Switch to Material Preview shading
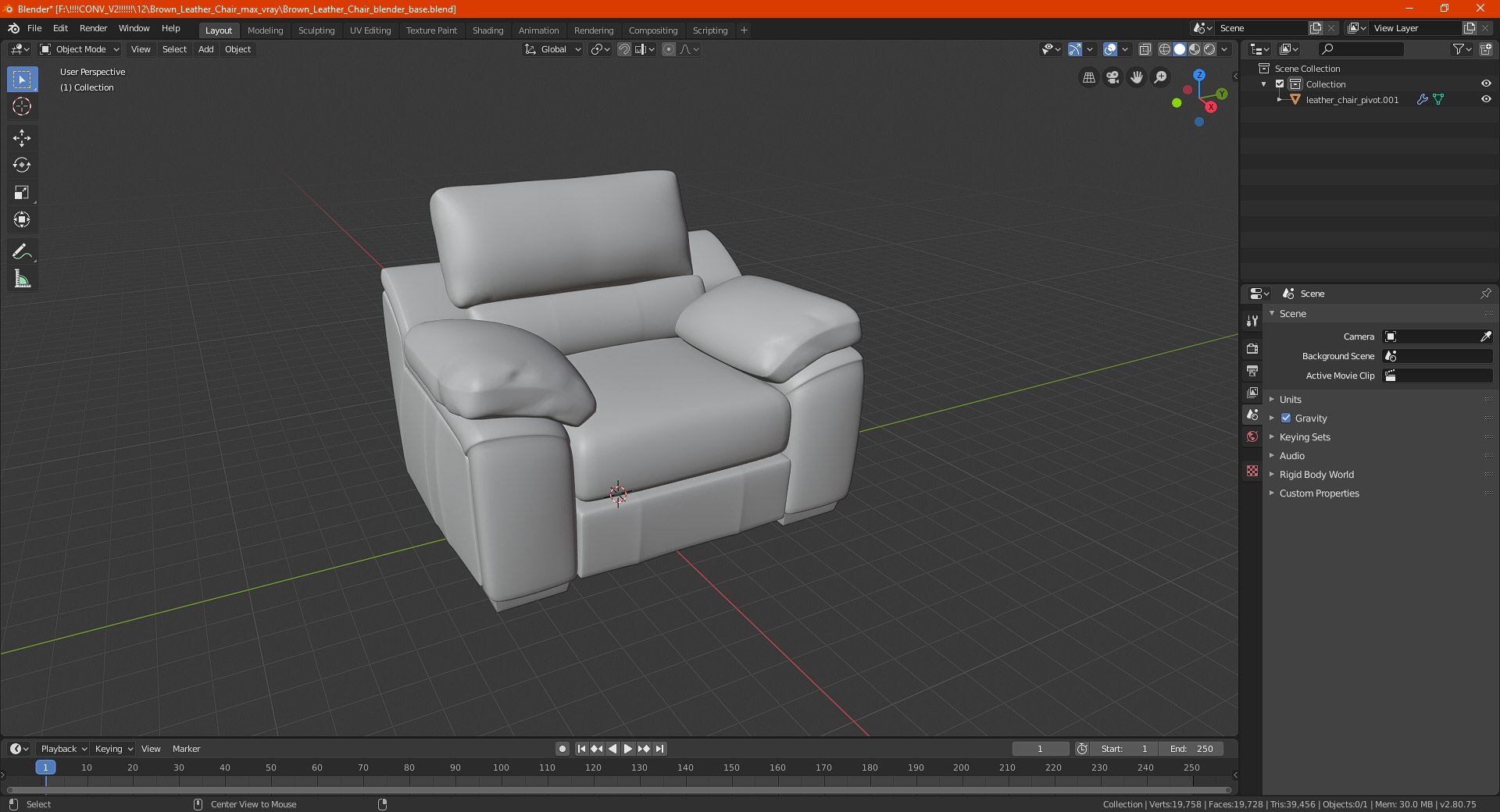Viewport: 1500px width, 812px height. [x=1195, y=49]
